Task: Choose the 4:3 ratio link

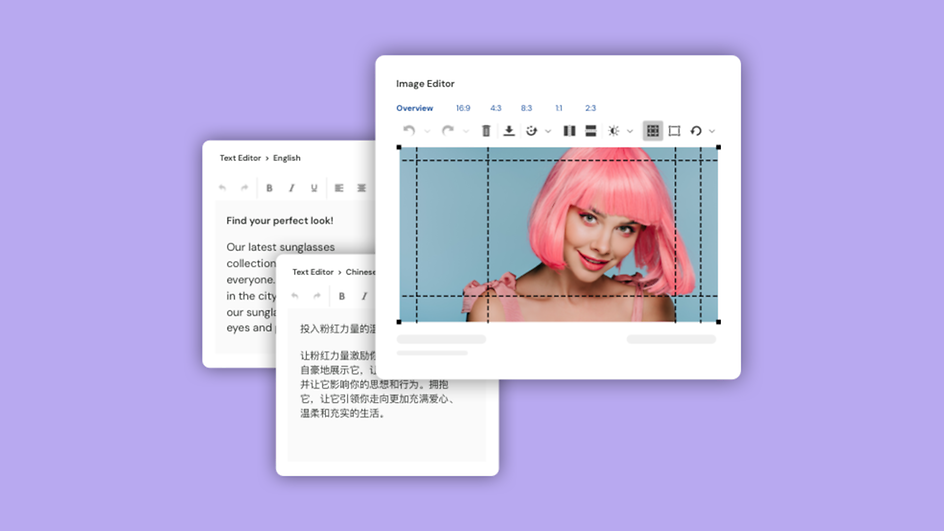Action: point(496,108)
